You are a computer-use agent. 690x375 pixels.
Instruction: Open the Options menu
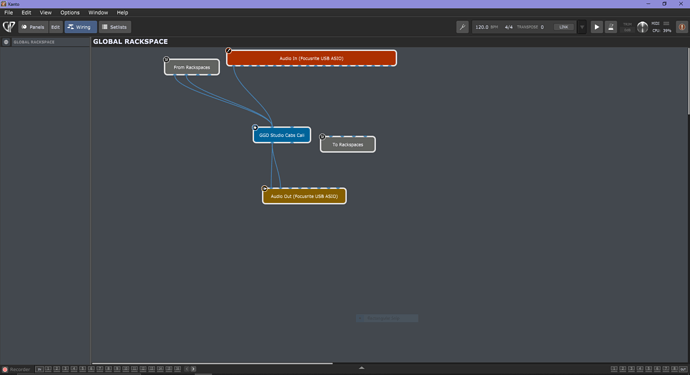click(70, 12)
